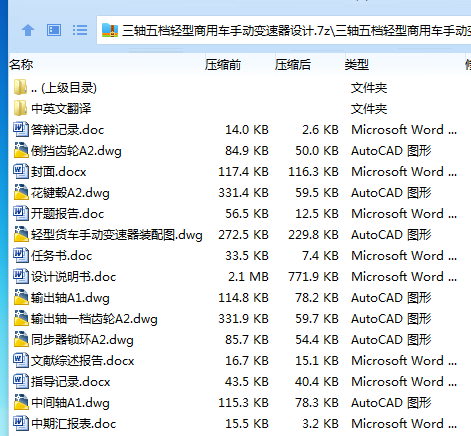This screenshot has height=436, width=471.
Task: Select the 中英文翻译 folder name
Action: (x=61, y=109)
